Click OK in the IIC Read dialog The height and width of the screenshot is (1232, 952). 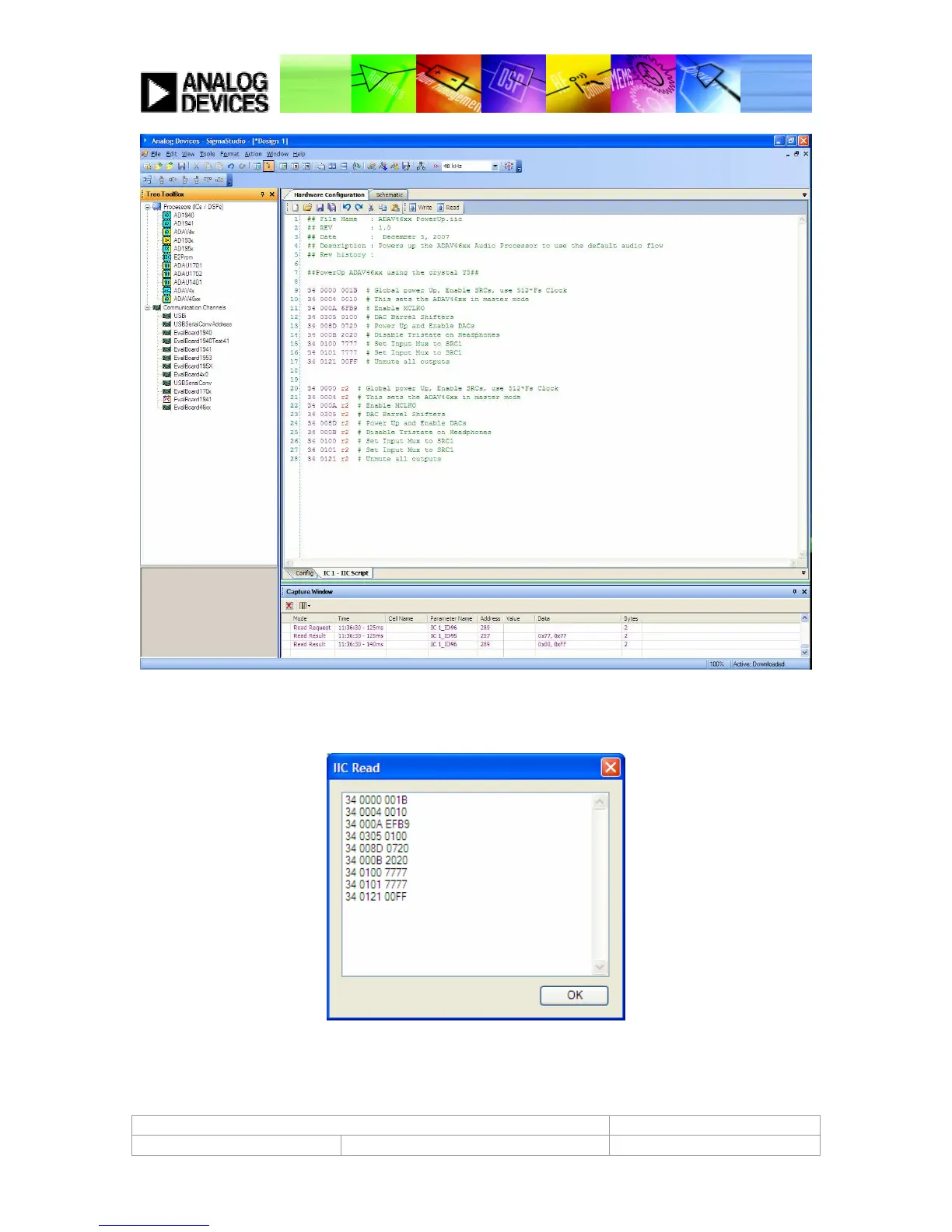click(574, 995)
